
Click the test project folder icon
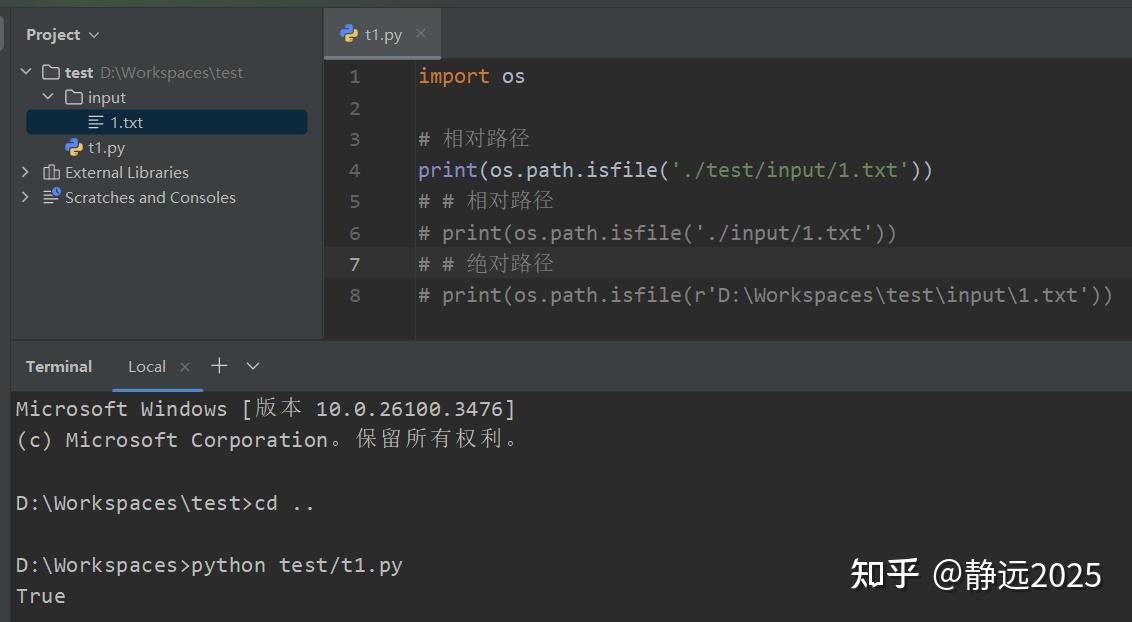tap(51, 72)
